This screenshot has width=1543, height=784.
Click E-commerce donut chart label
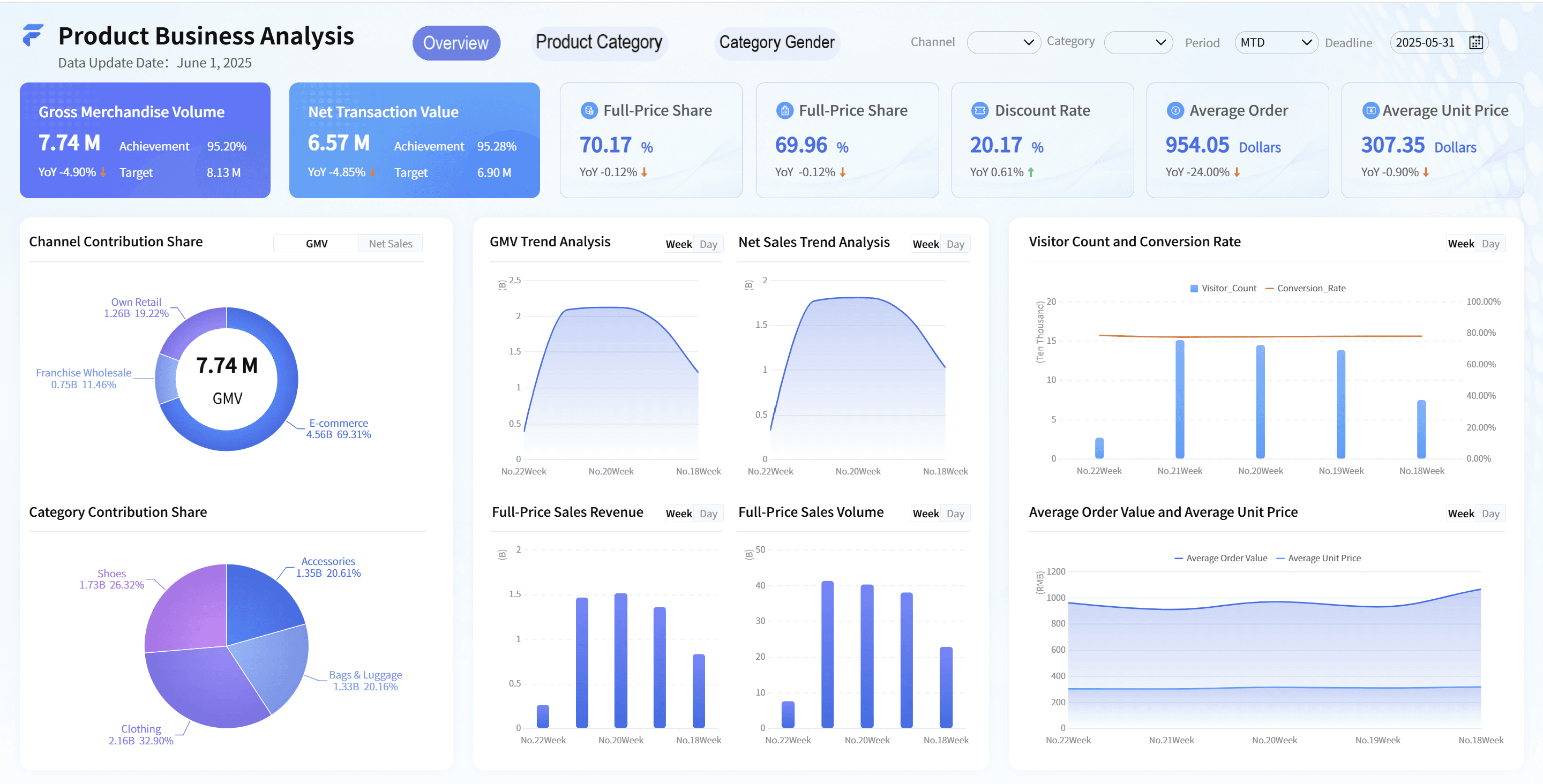coord(339,429)
